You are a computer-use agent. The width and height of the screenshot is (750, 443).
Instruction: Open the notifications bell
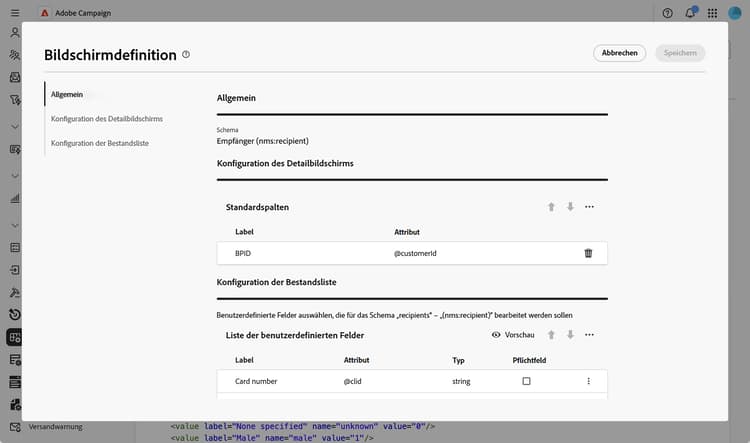(690, 13)
